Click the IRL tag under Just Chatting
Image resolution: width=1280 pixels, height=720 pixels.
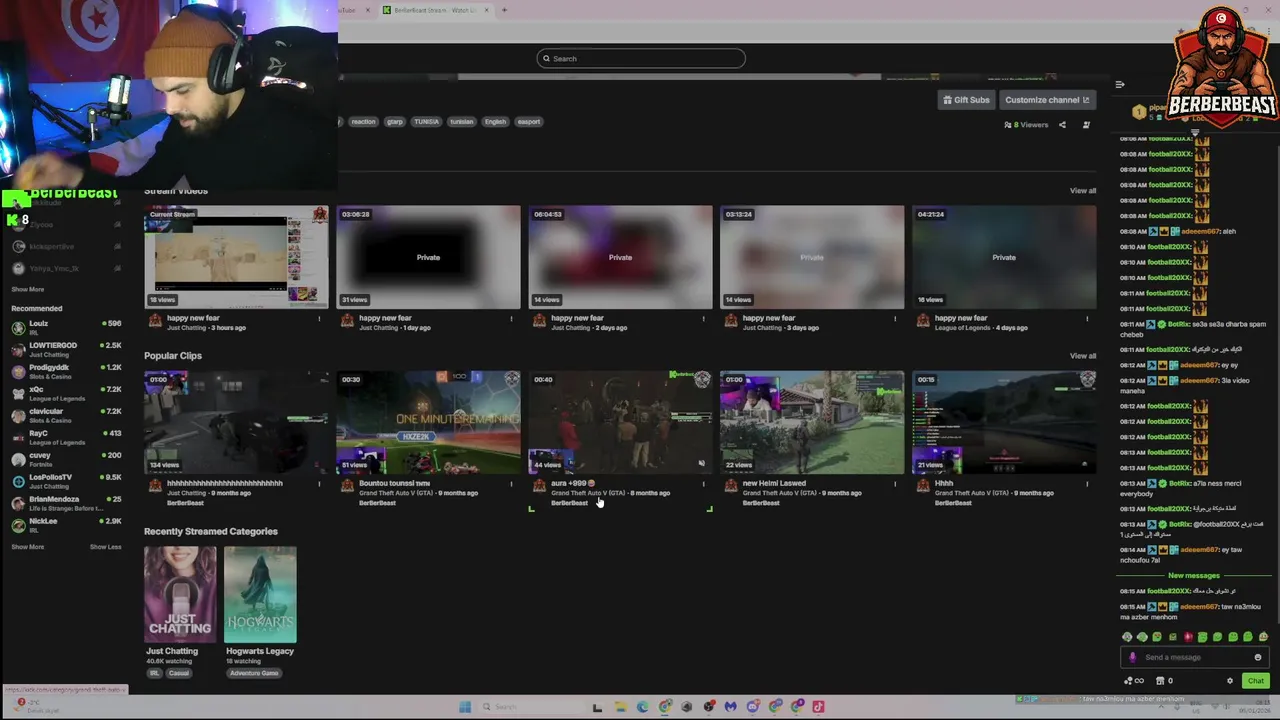click(154, 673)
